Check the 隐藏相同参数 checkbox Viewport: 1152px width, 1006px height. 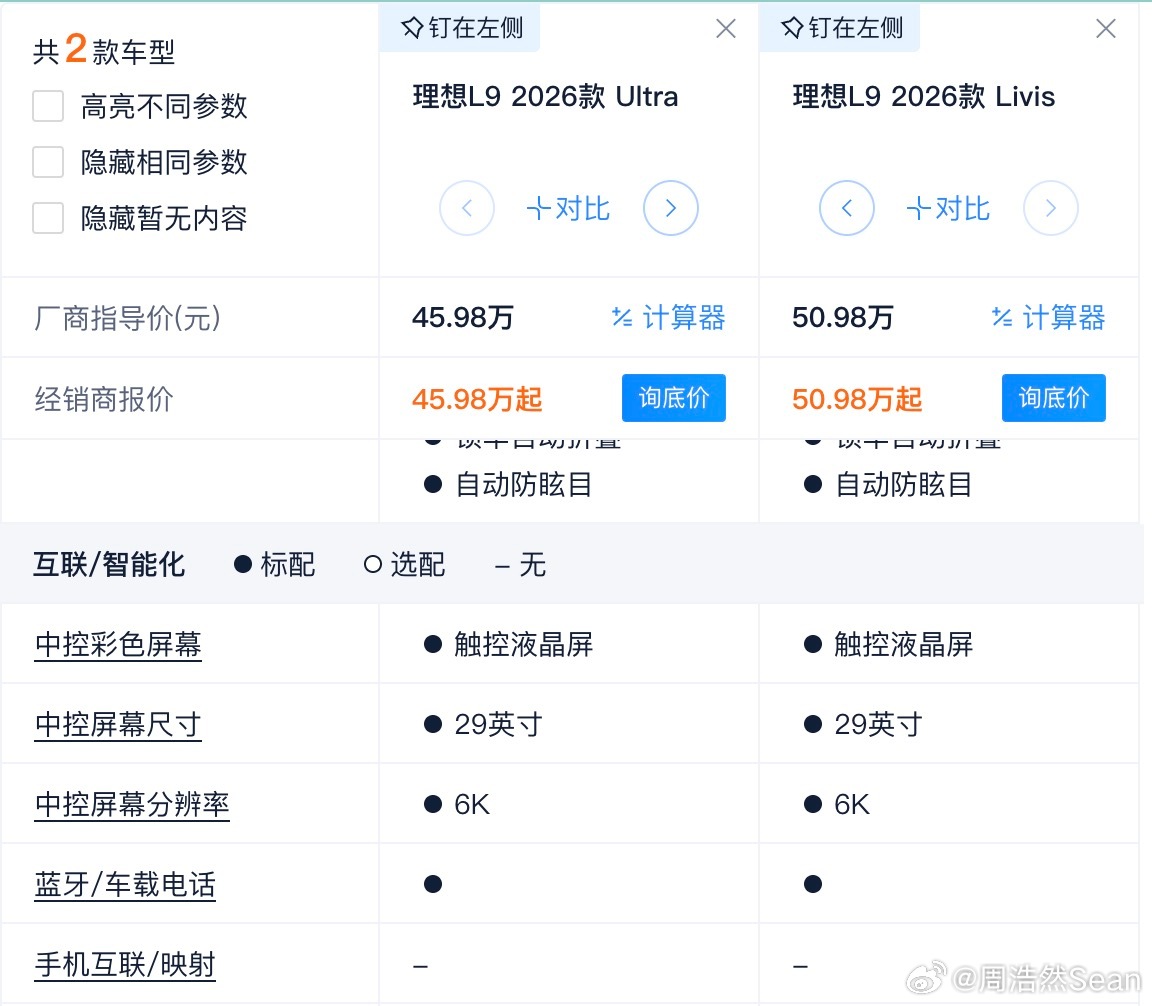coord(48,162)
